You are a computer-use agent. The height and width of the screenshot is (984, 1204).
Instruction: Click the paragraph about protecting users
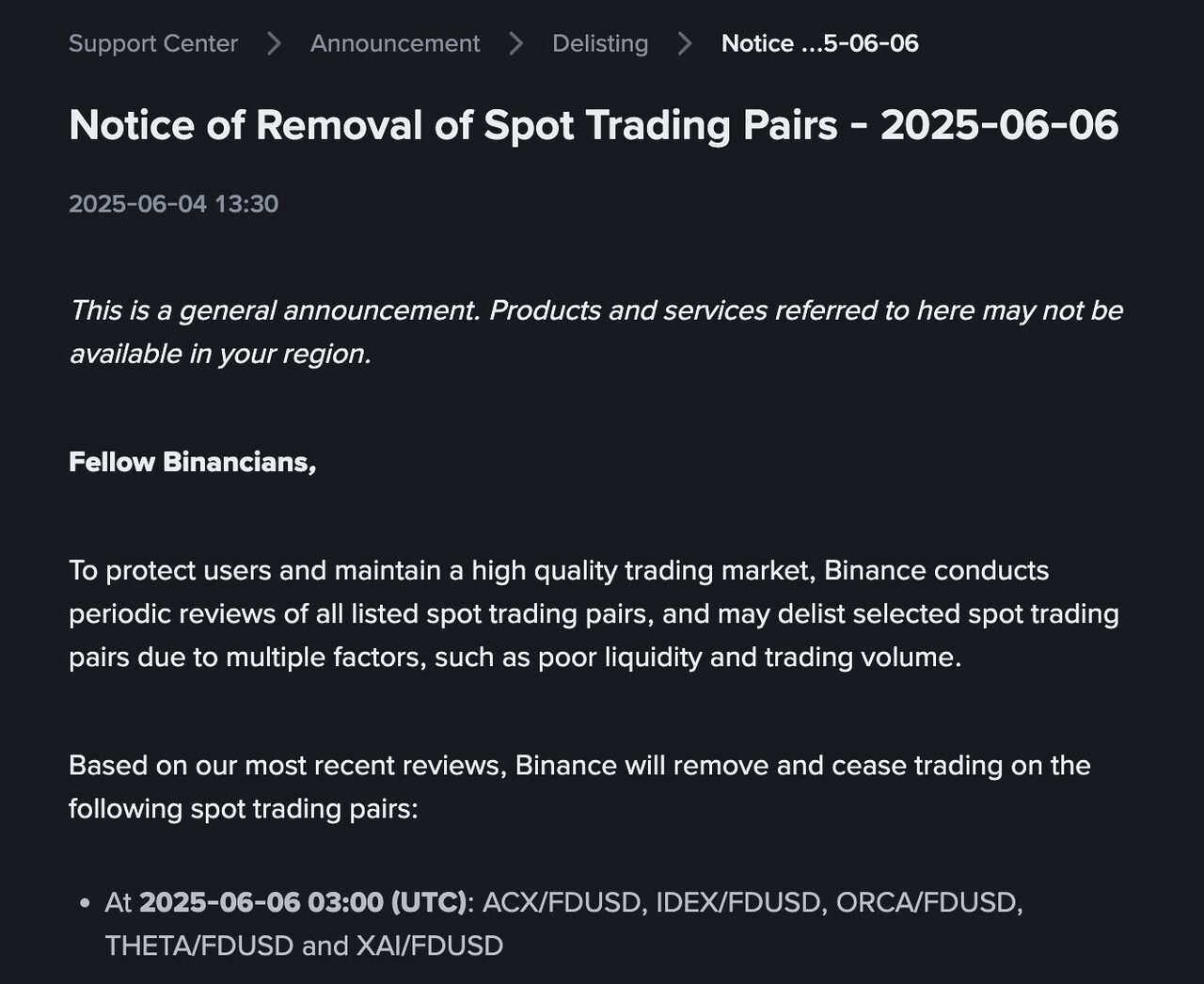(x=594, y=613)
